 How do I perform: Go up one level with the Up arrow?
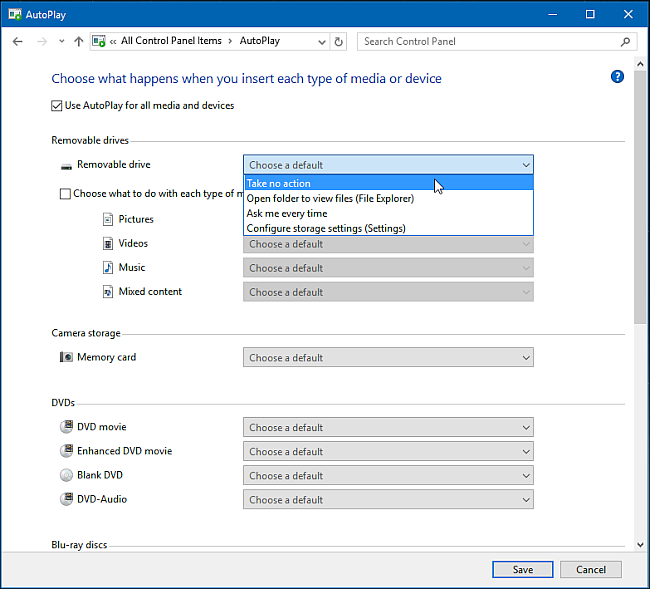[78, 41]
